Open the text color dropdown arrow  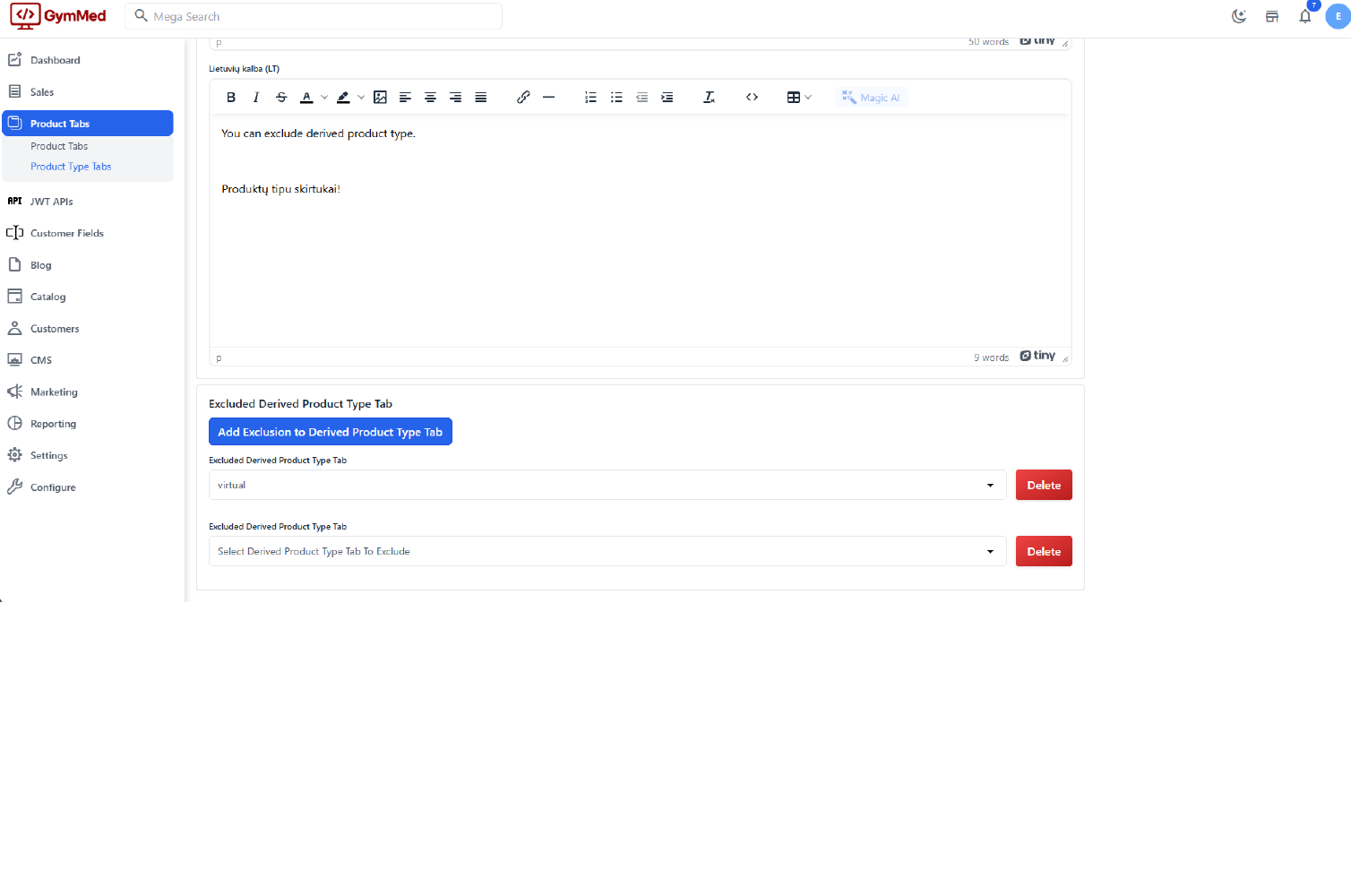click(x=324, y=98)
